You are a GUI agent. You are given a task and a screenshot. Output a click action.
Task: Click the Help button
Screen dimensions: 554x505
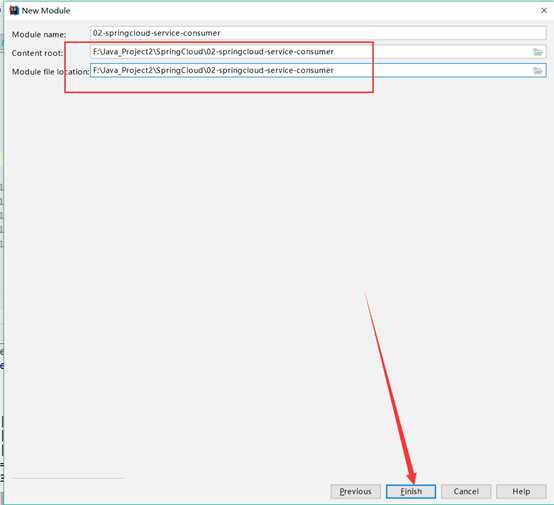pos(521,491)
